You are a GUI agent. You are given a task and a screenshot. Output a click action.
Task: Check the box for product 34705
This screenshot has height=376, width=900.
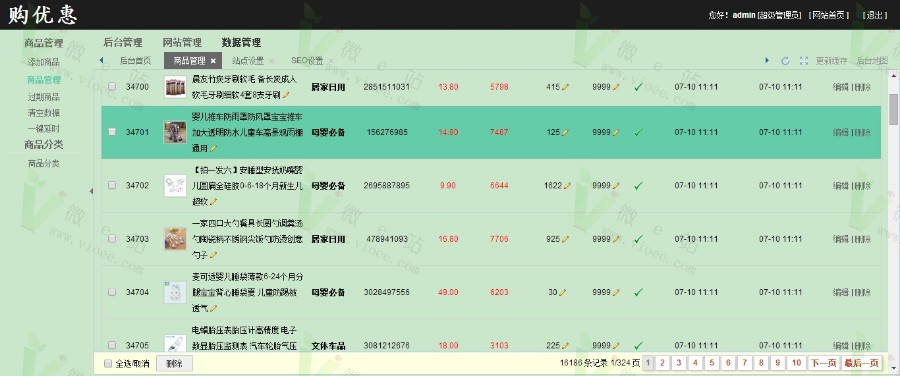click(112, 346)
